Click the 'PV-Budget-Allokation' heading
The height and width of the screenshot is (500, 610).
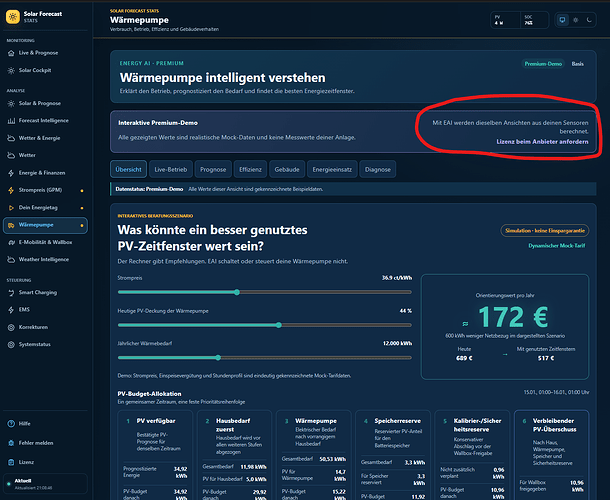[x=149, y=394]
